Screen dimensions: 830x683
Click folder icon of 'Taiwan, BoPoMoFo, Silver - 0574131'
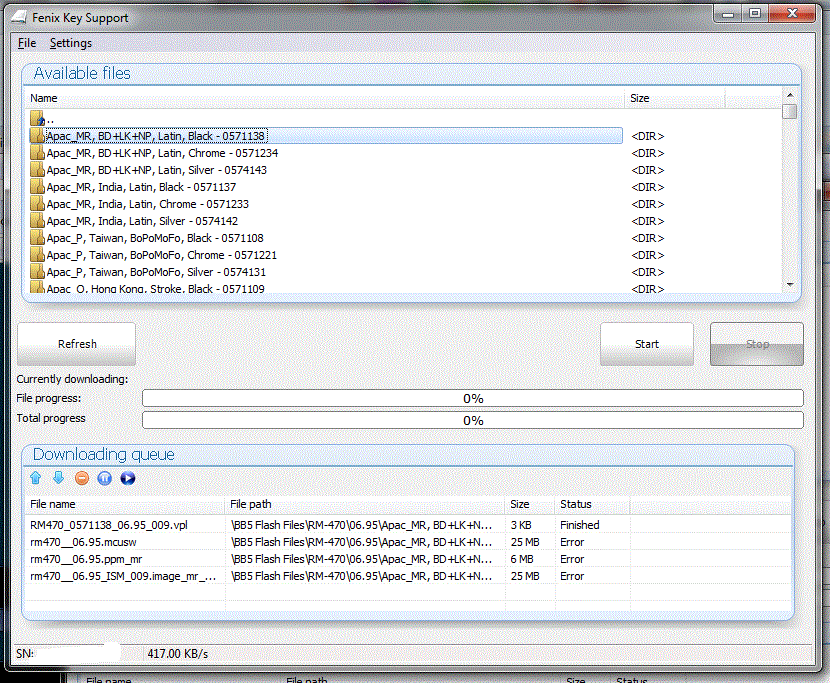37,272
